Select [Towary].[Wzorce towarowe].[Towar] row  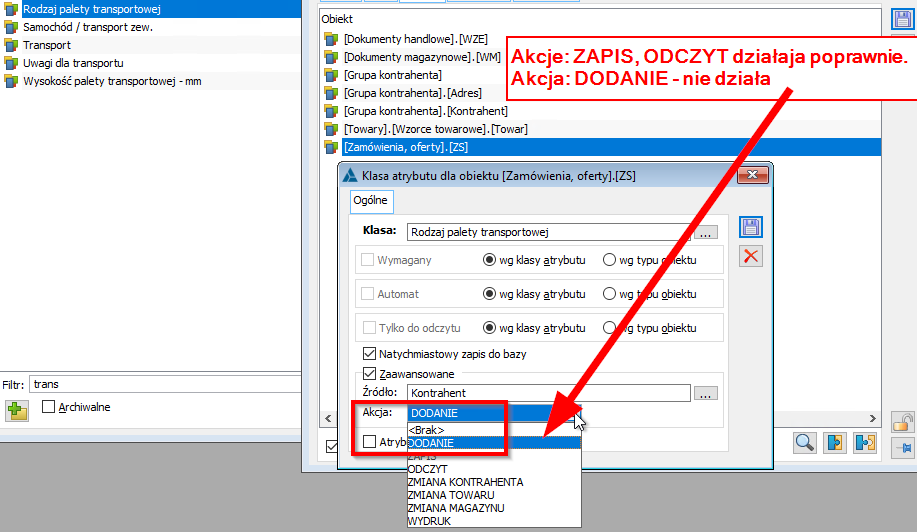point(601,129)
